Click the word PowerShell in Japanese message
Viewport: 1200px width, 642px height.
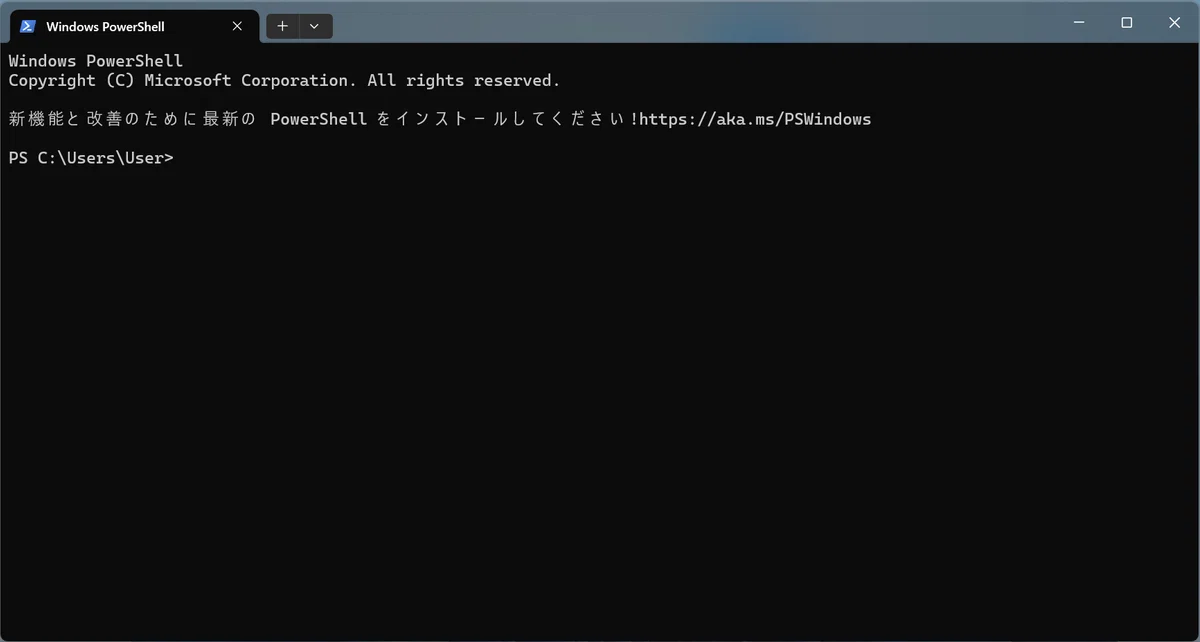pyautogui.click(x=318, y=119)
